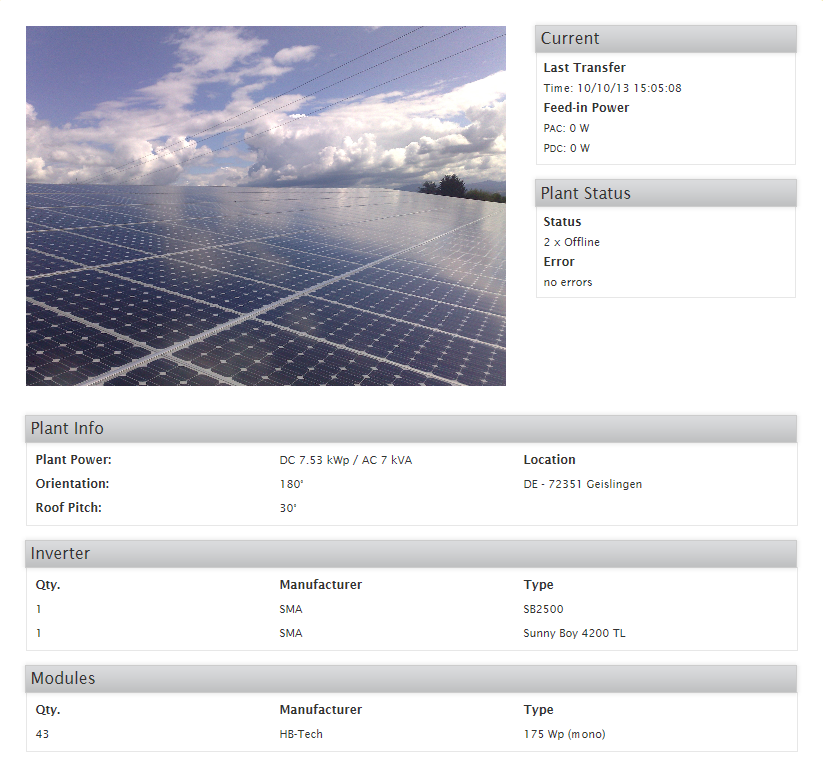Click the 175 Wp (mono) module type
The width and height of the screenshot is (823, 770).
[x=564, y=734]
